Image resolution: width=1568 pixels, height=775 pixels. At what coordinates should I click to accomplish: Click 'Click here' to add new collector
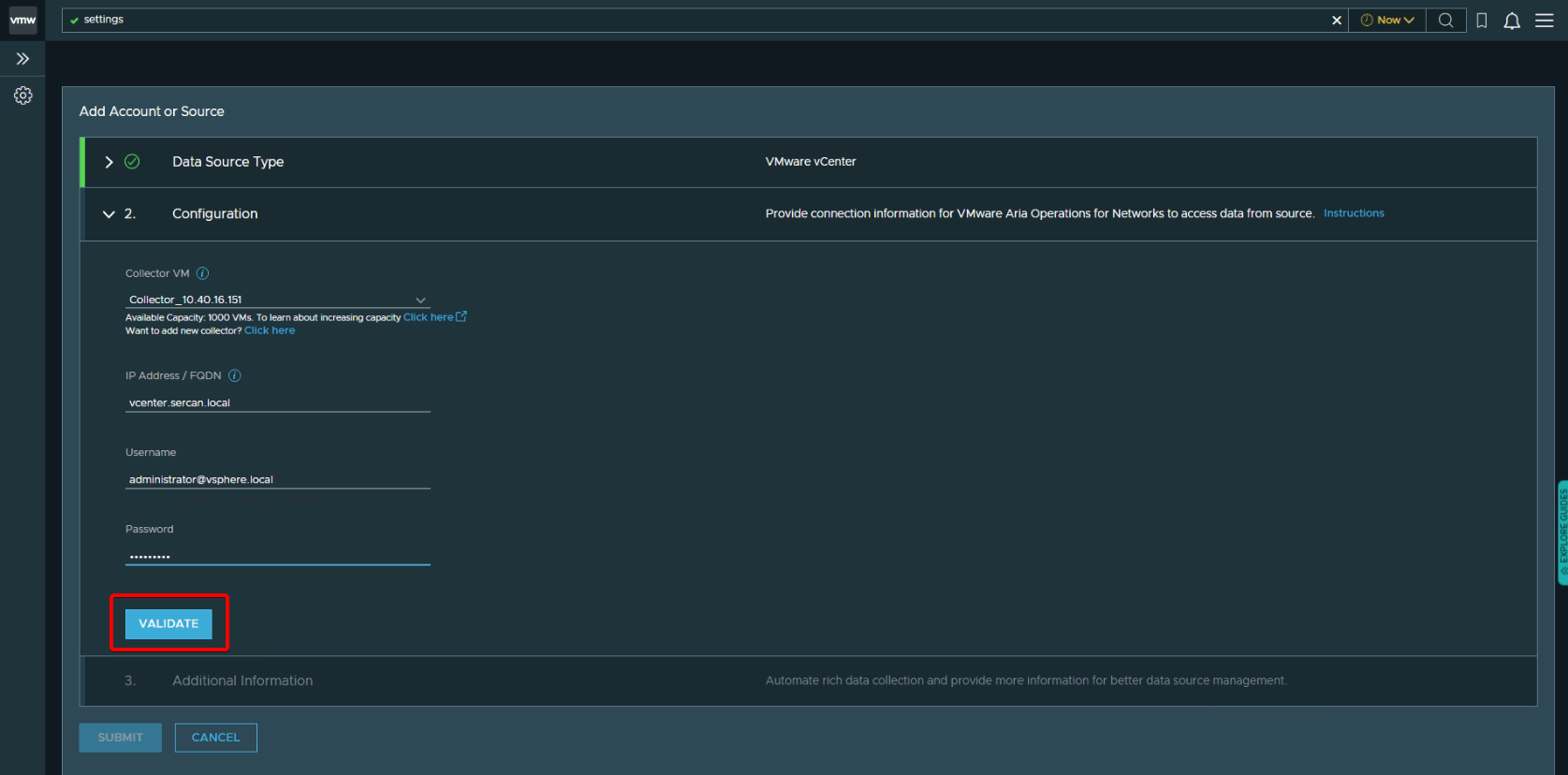(270, 330)
